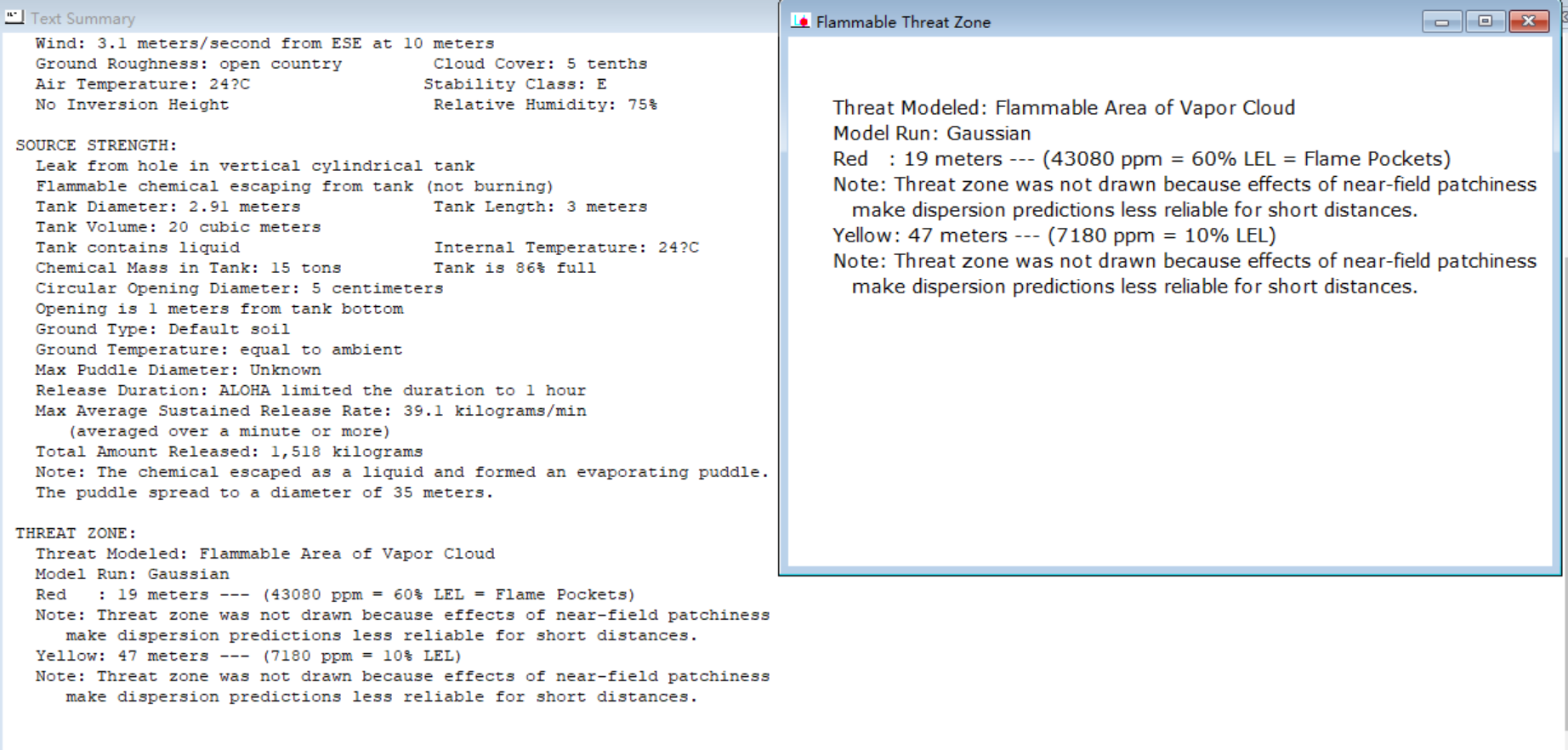
Task: Click the "Ground Type: Default soil" entry
Action: pos(162,329)
